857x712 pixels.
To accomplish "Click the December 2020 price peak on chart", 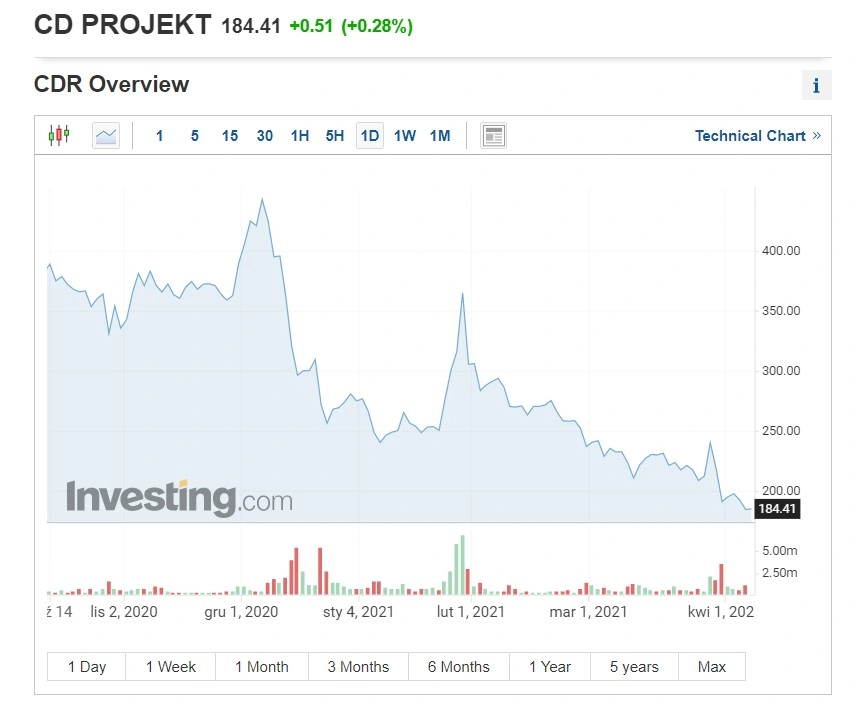I will [x=262, y=199].
